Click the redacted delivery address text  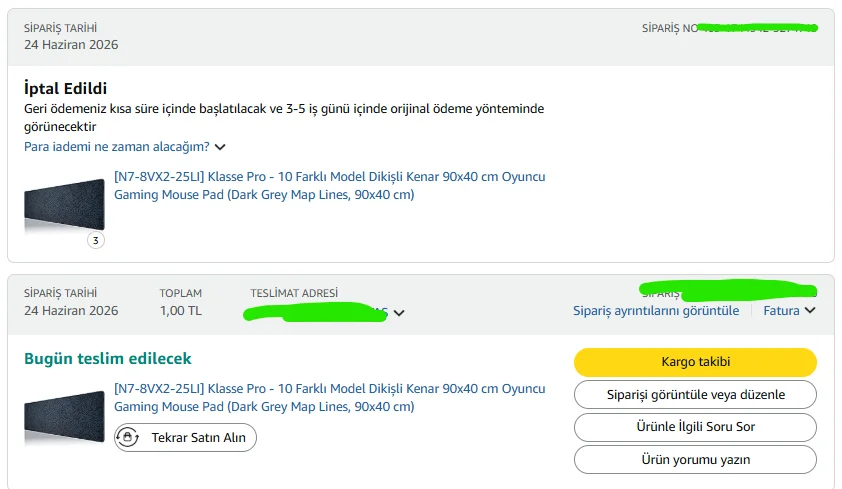[315, 312]
